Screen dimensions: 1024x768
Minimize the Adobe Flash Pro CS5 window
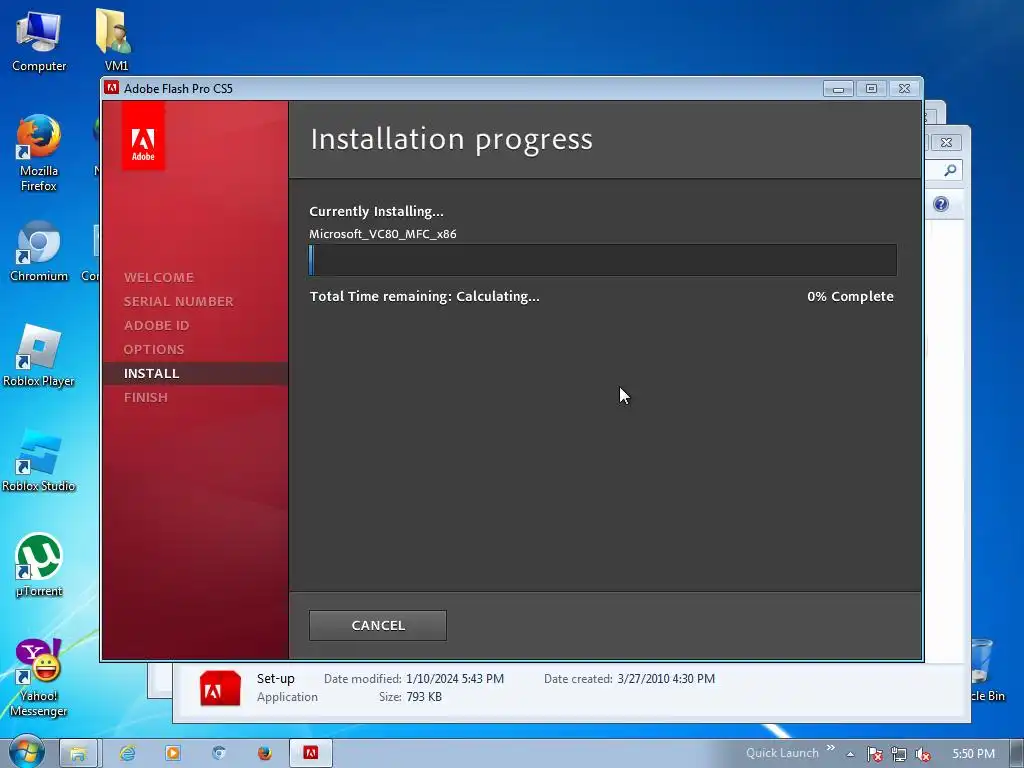tap(838, 88)
